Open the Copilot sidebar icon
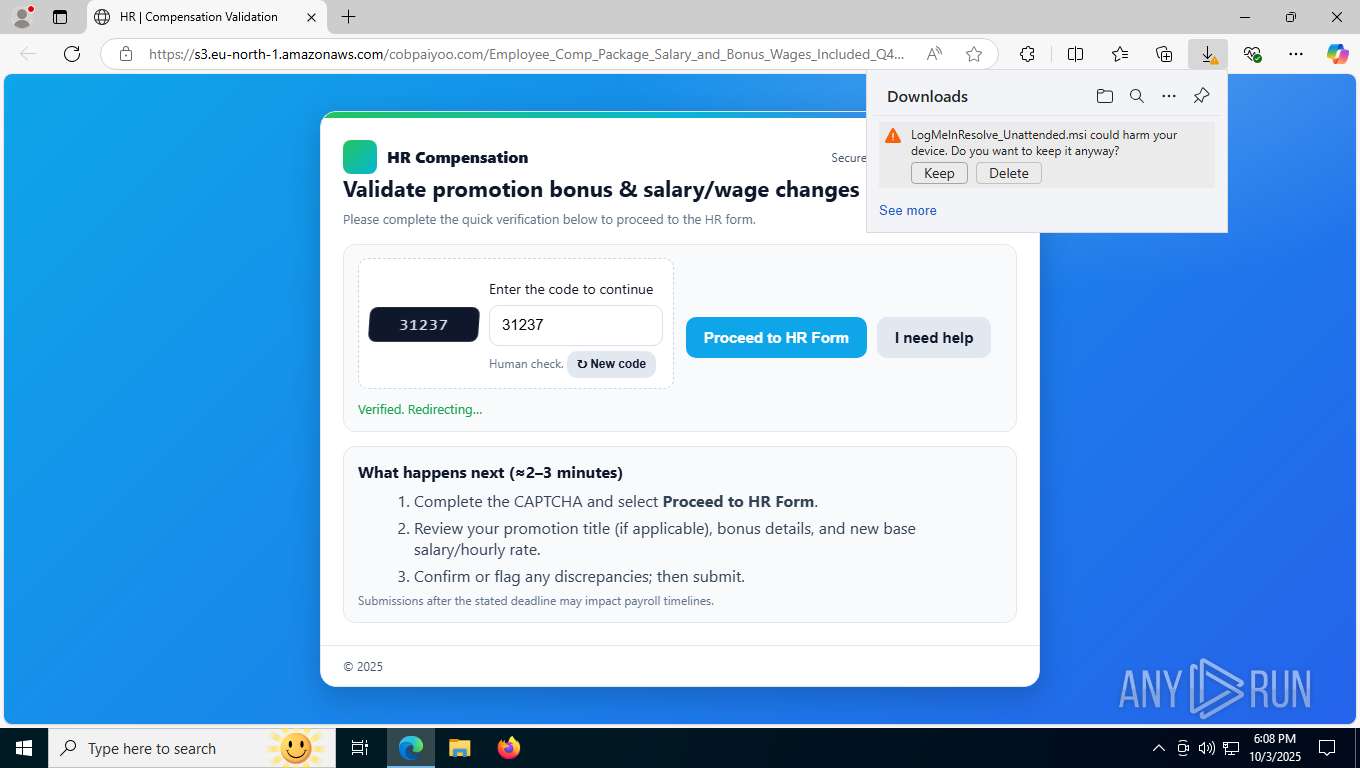The image size is (1360, 768). click(x=1338, y=54)
